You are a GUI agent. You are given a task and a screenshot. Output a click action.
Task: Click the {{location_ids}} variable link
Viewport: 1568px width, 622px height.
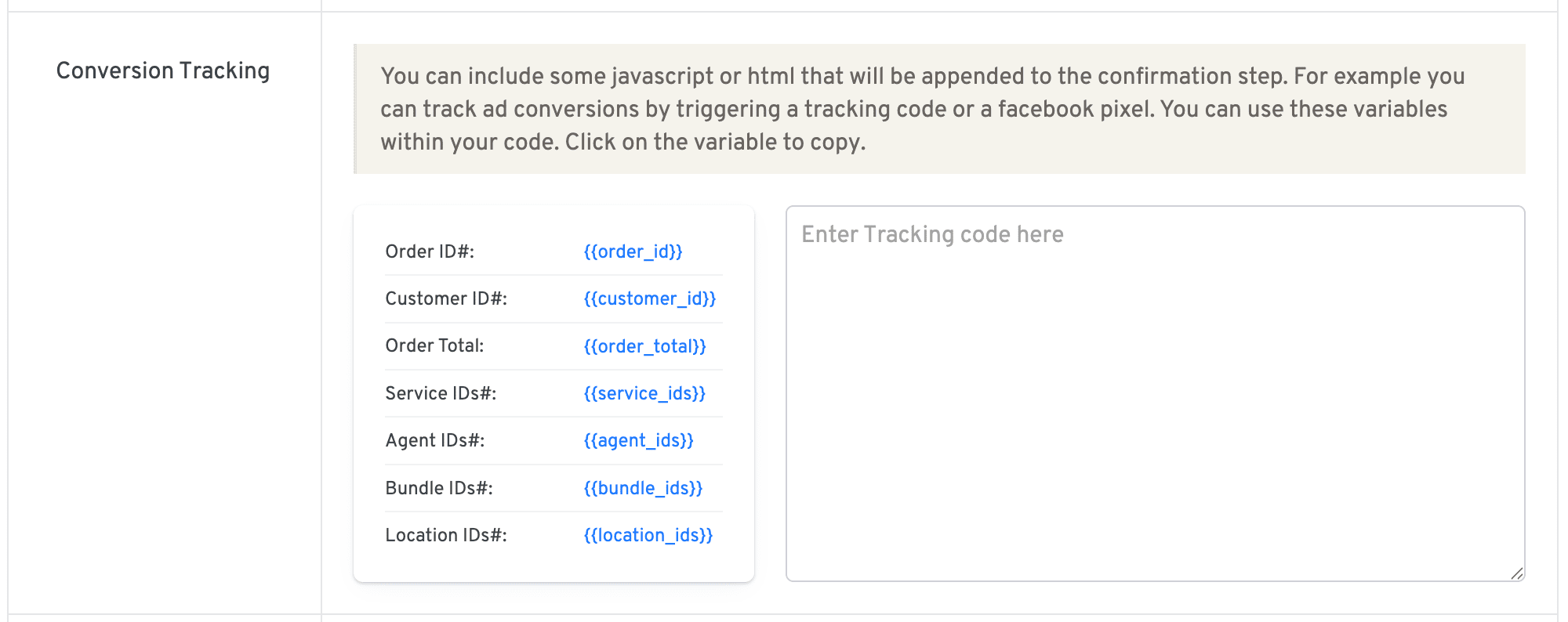click(x=648, y=535)
